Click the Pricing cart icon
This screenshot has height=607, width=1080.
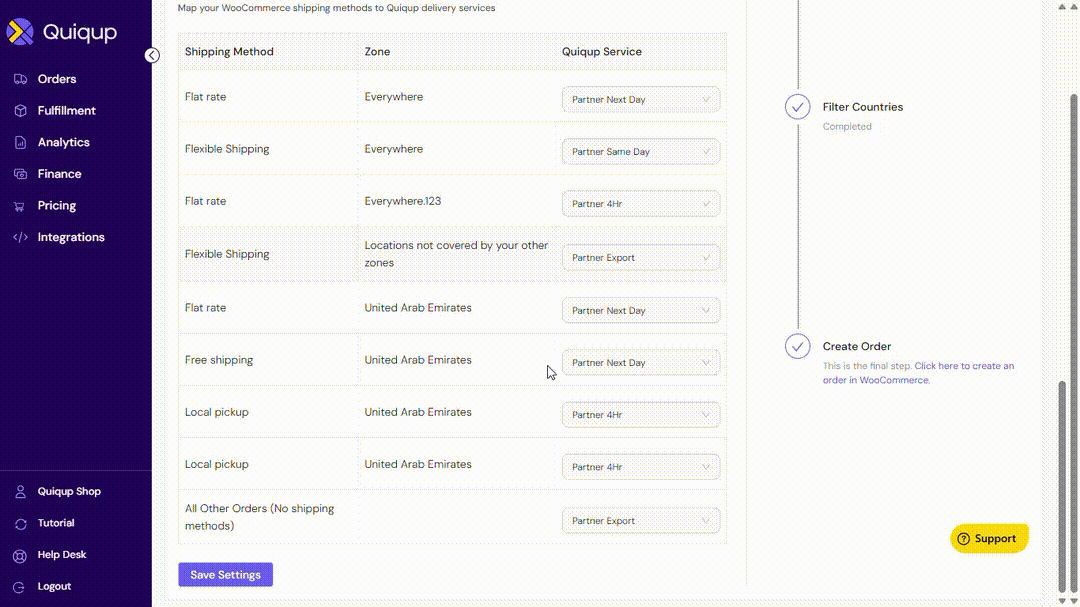(20, 206)
